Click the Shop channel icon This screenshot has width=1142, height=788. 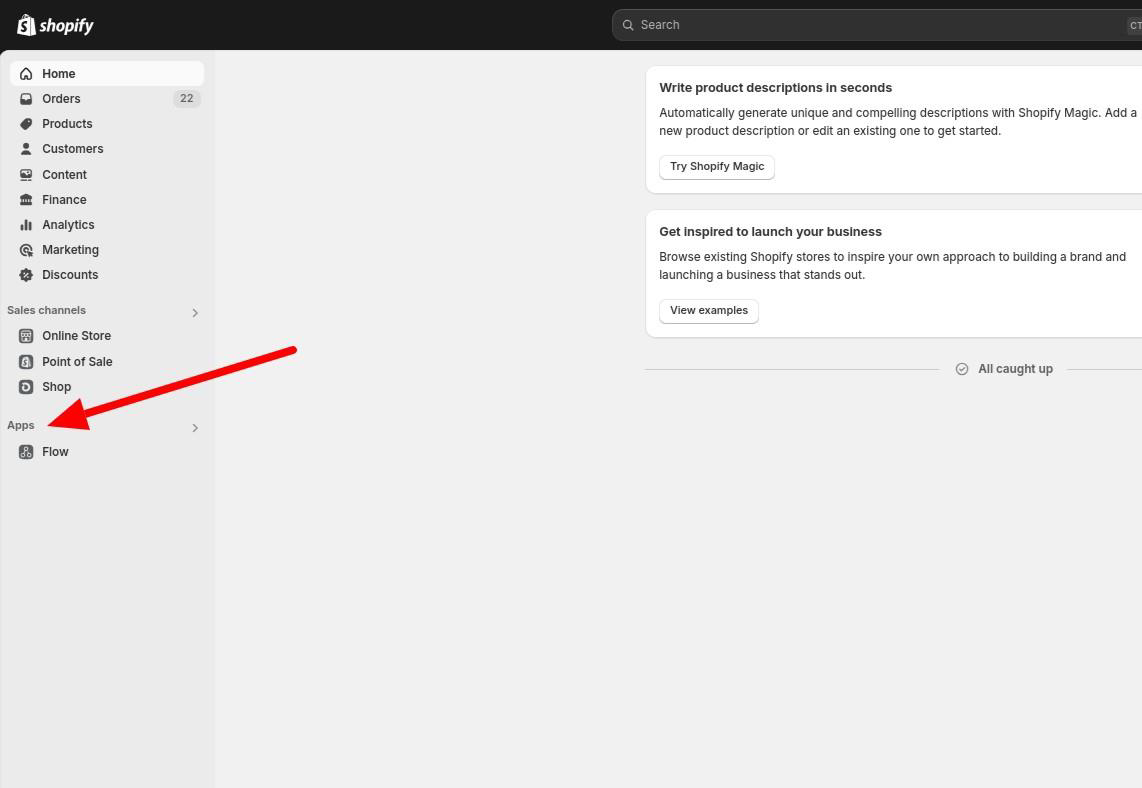26,387
